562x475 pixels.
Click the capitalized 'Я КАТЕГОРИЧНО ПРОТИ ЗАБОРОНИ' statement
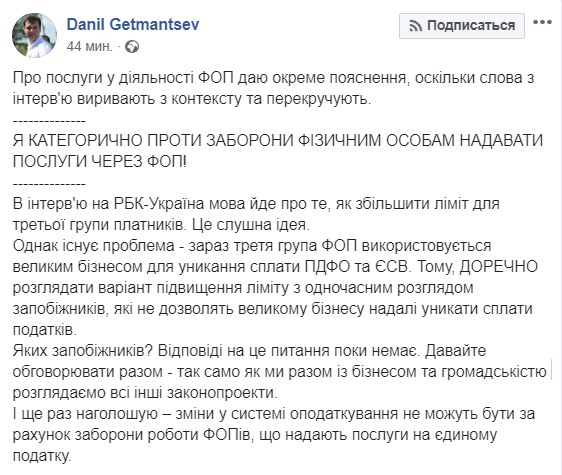[x=278, y=151]
